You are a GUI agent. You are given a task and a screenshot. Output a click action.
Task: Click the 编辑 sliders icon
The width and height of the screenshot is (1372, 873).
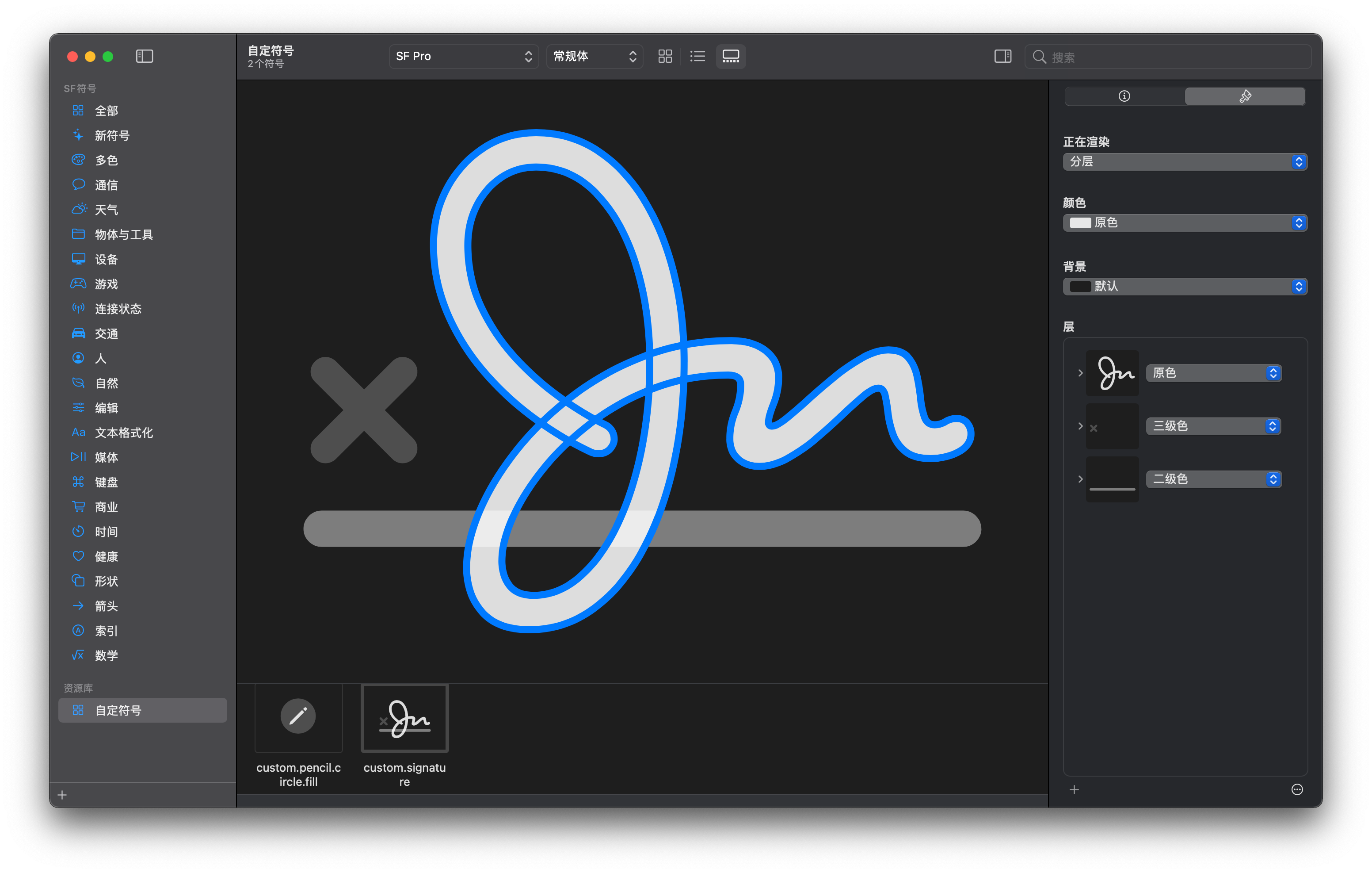click(x=78, y=407)
